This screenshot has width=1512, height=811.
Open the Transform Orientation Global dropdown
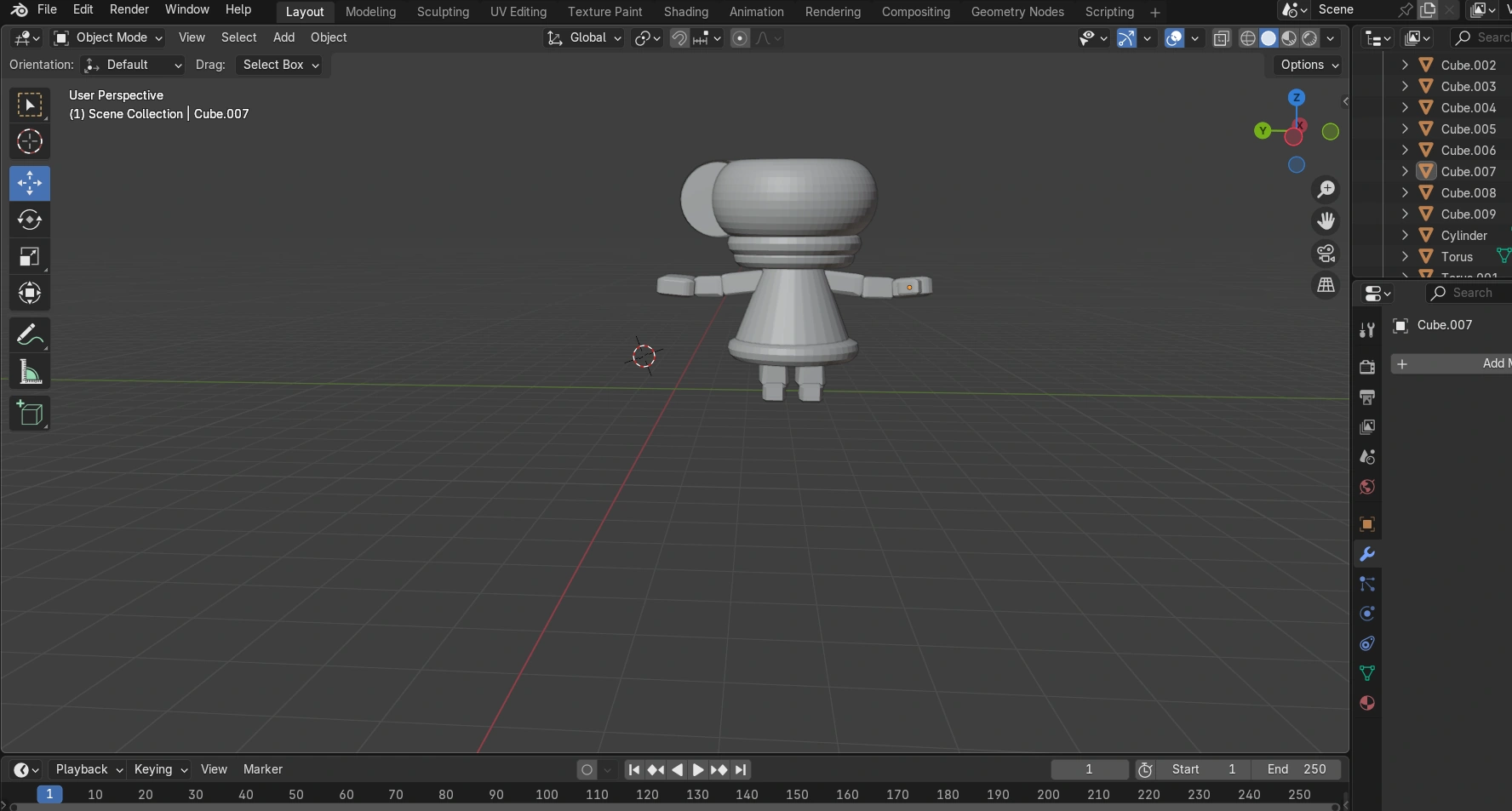[584, 38]
